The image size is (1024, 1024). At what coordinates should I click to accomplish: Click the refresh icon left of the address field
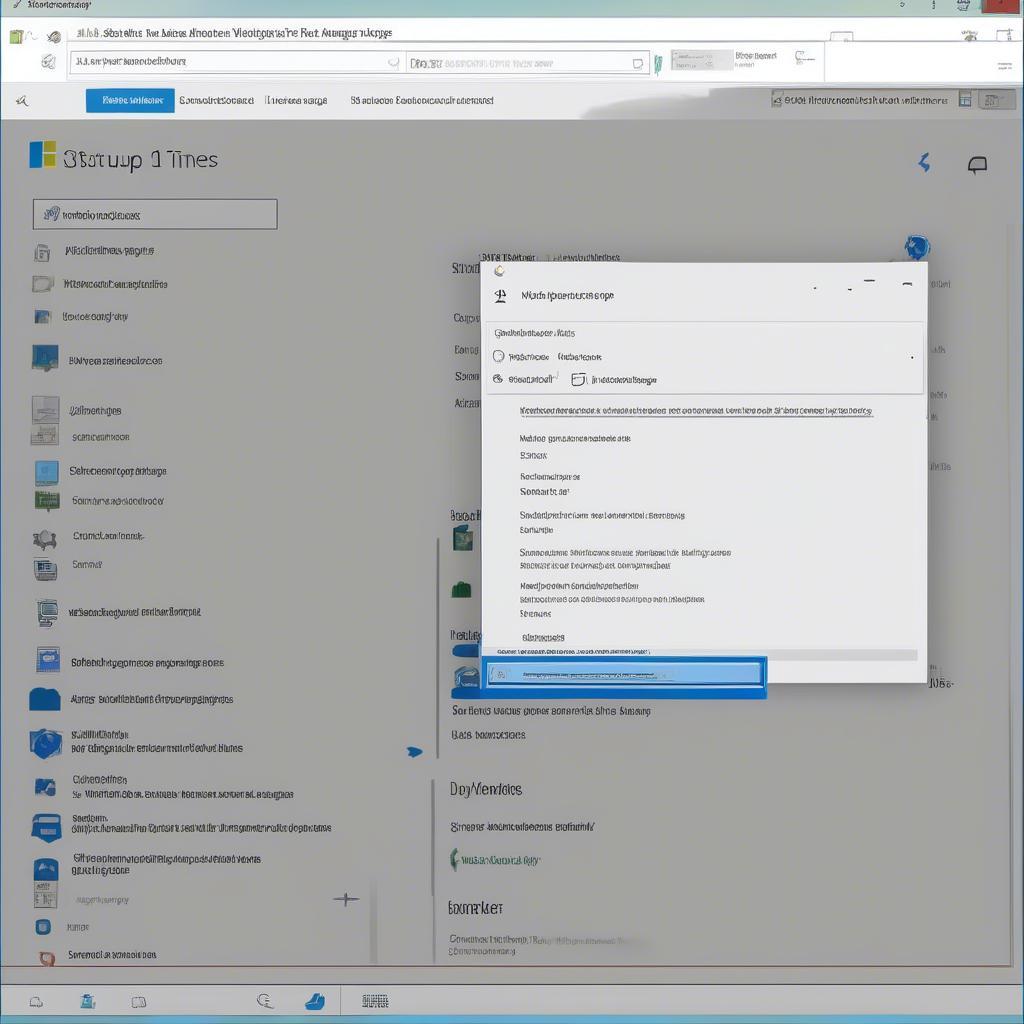point(48,62)
